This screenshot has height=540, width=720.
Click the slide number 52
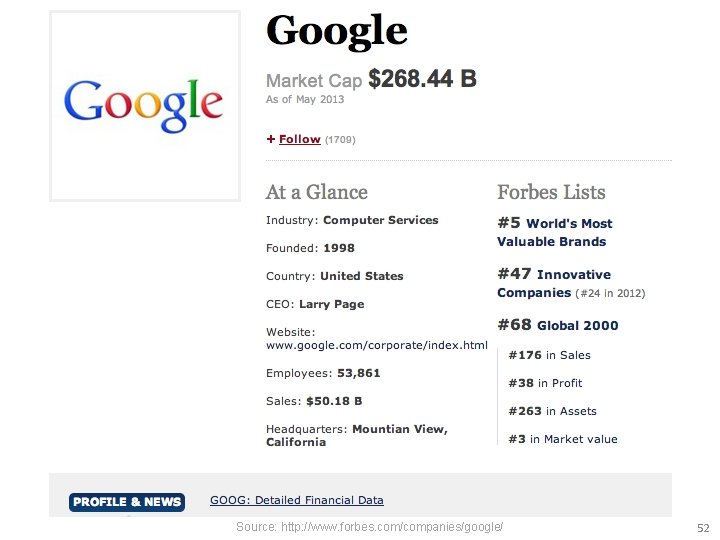702,527
